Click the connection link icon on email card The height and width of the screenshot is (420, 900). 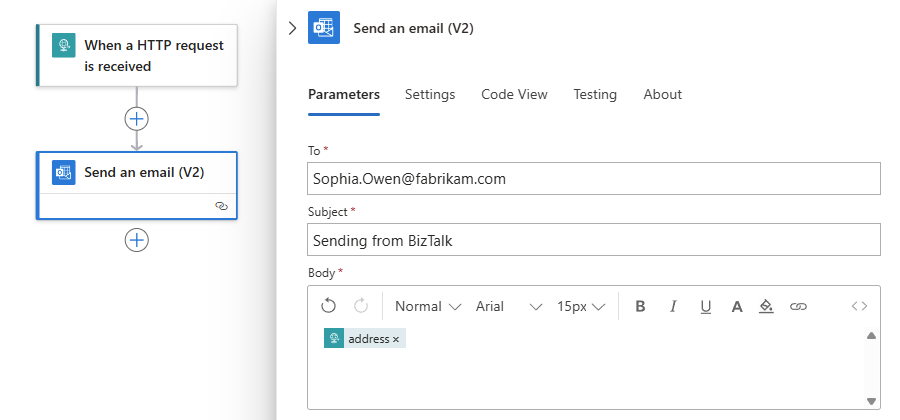point(222,206)
